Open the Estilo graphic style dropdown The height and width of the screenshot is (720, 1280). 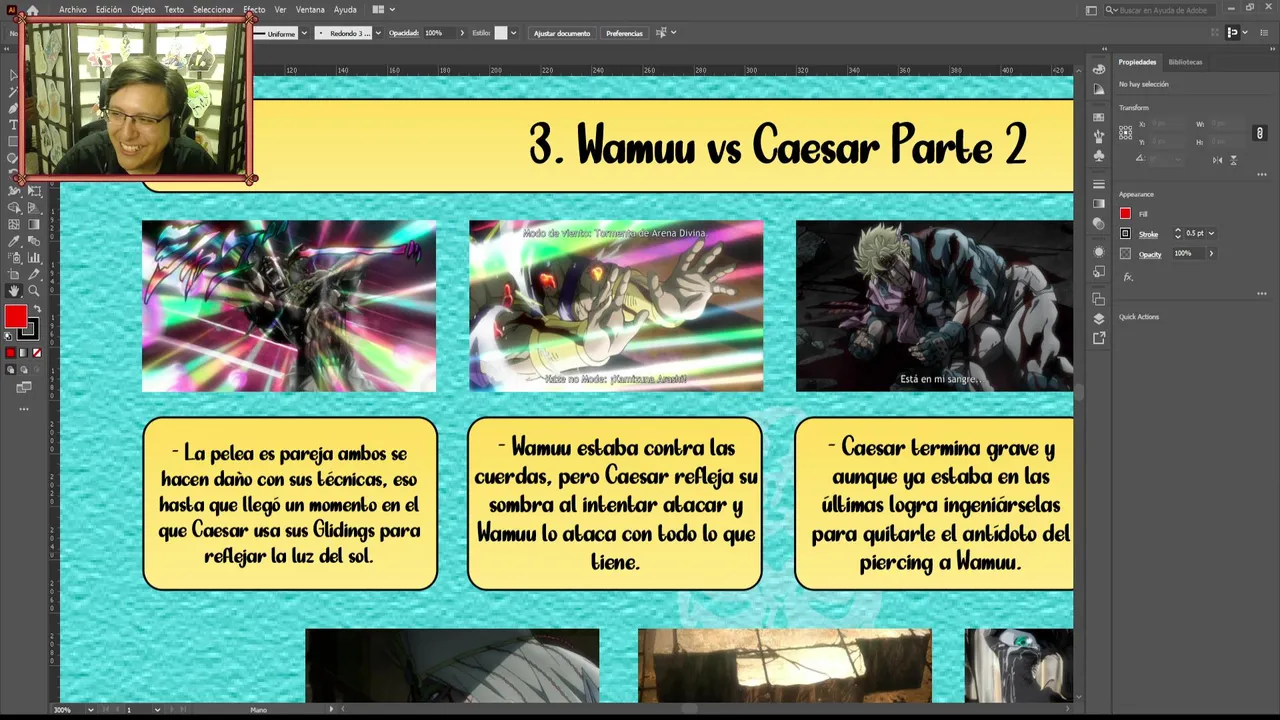click(513, 33)
